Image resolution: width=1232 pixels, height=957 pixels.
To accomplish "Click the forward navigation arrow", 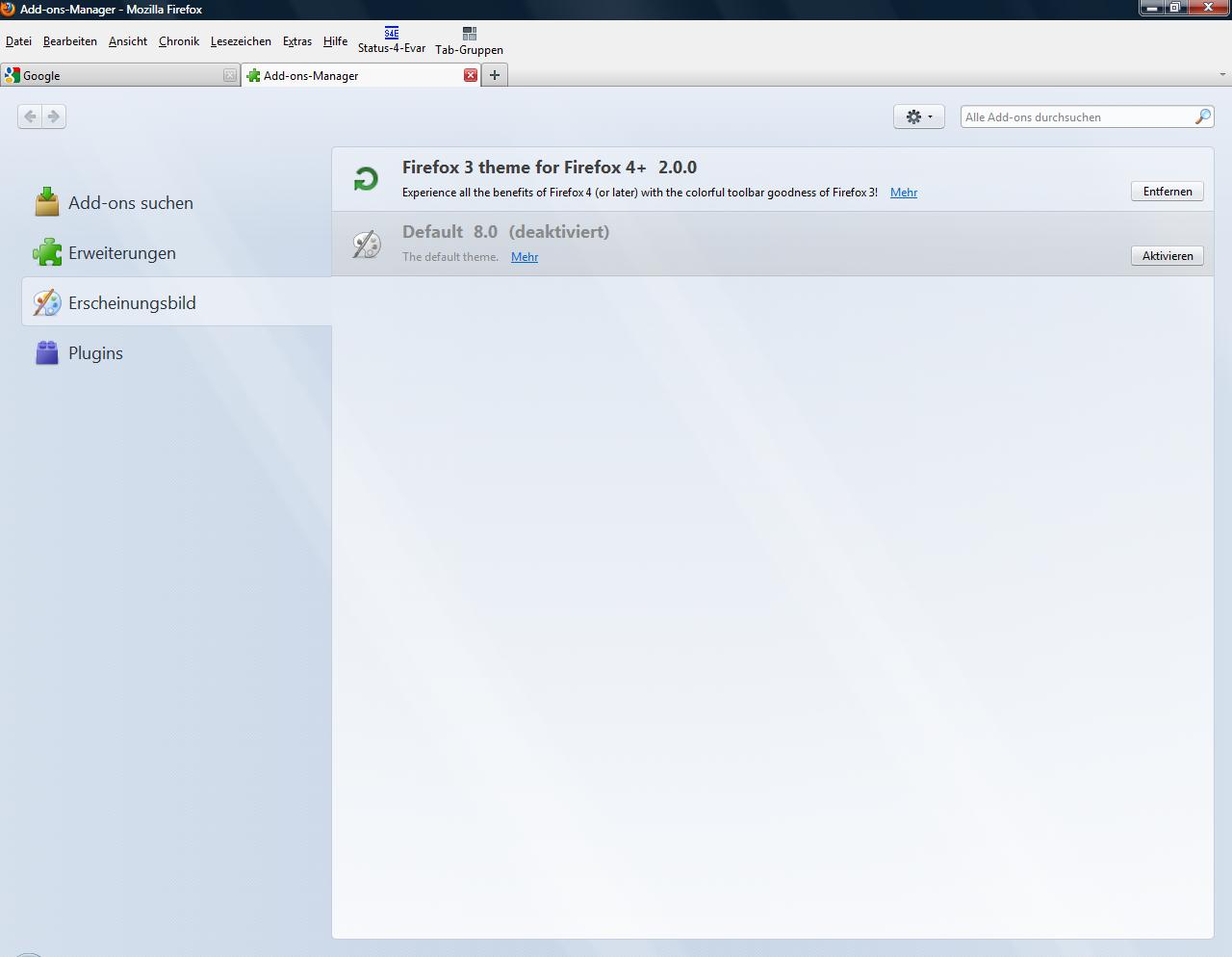I will pos(54,116).
